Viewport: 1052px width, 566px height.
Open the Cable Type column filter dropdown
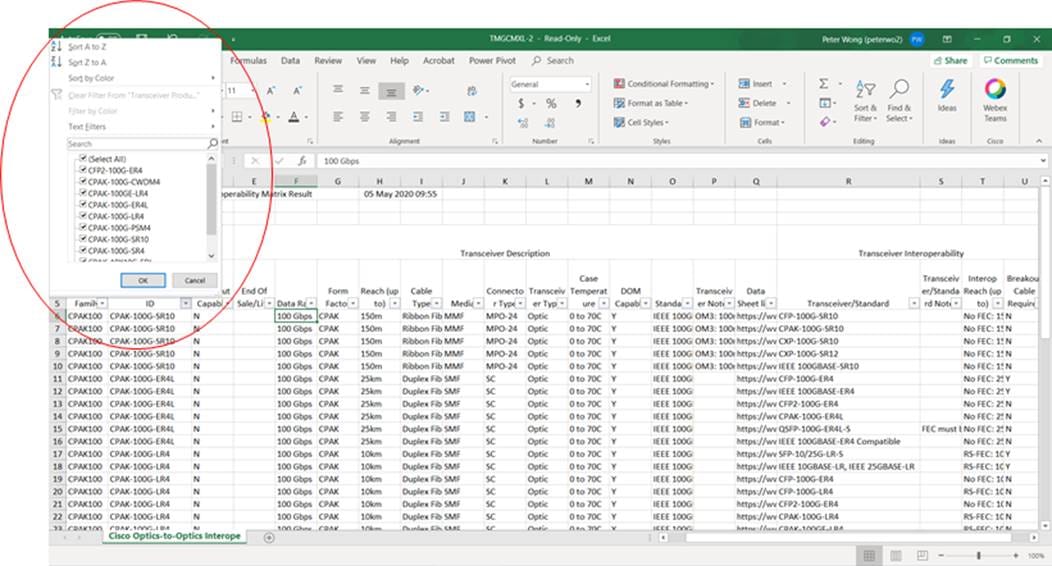[437, 304]
